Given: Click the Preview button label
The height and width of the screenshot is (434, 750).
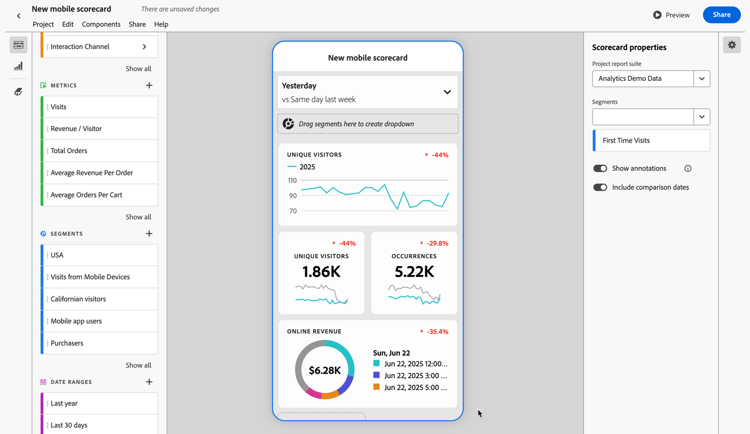Looking at the screenshot, I should pos(678,15).
